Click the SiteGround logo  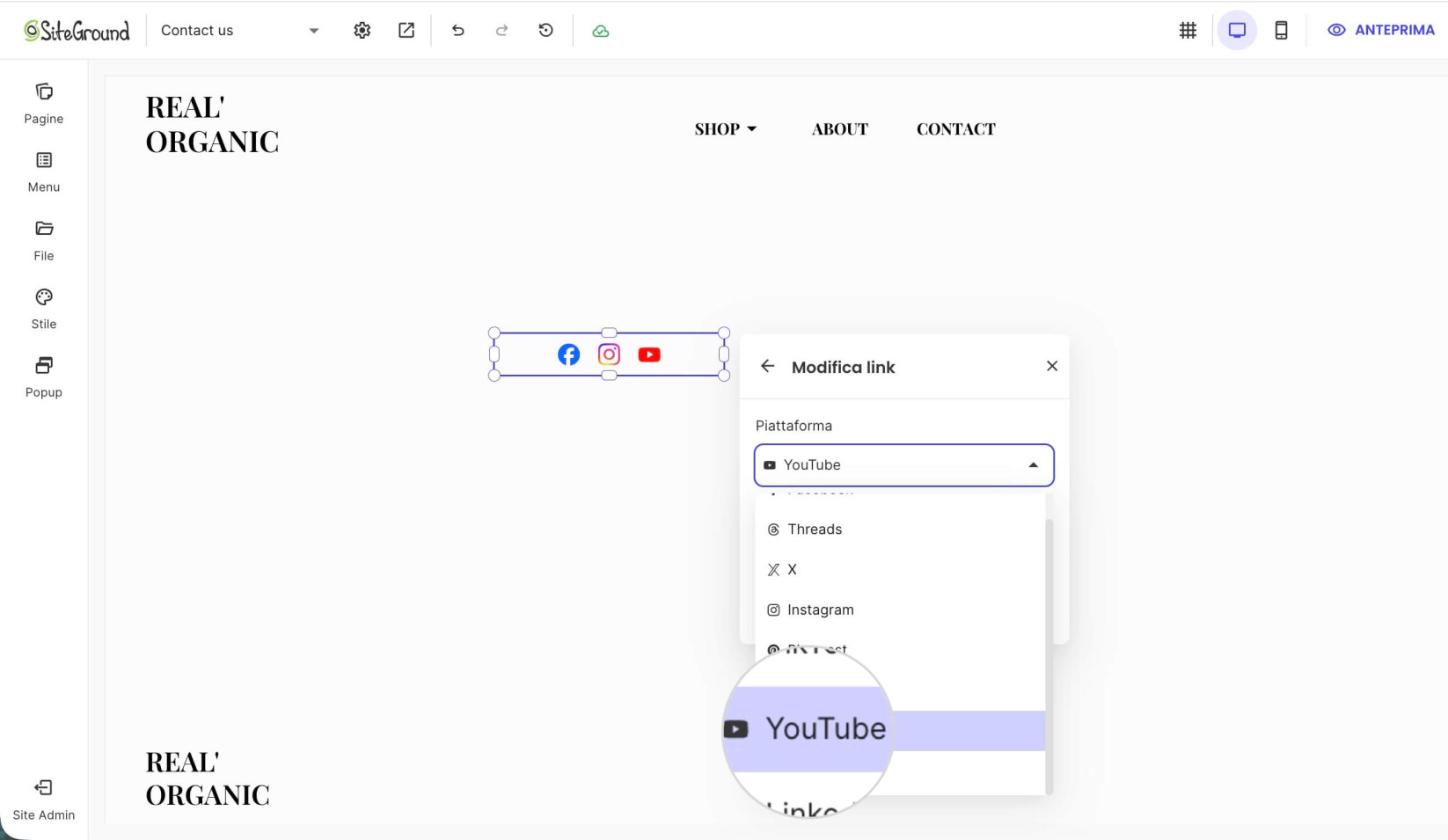coord(77,31)
